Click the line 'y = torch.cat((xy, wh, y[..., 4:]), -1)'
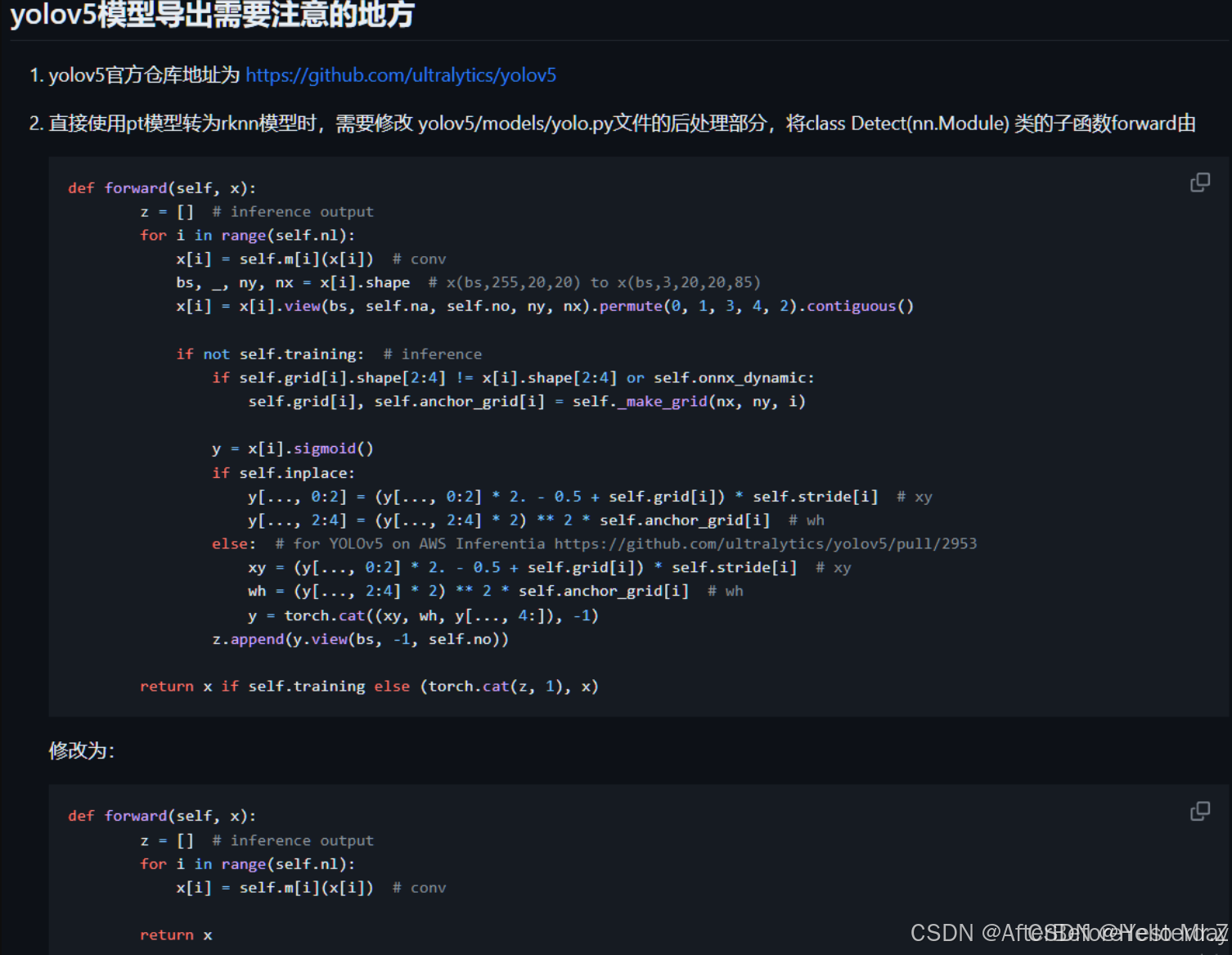Viewport: 1232px width, 955px height. 423,615
